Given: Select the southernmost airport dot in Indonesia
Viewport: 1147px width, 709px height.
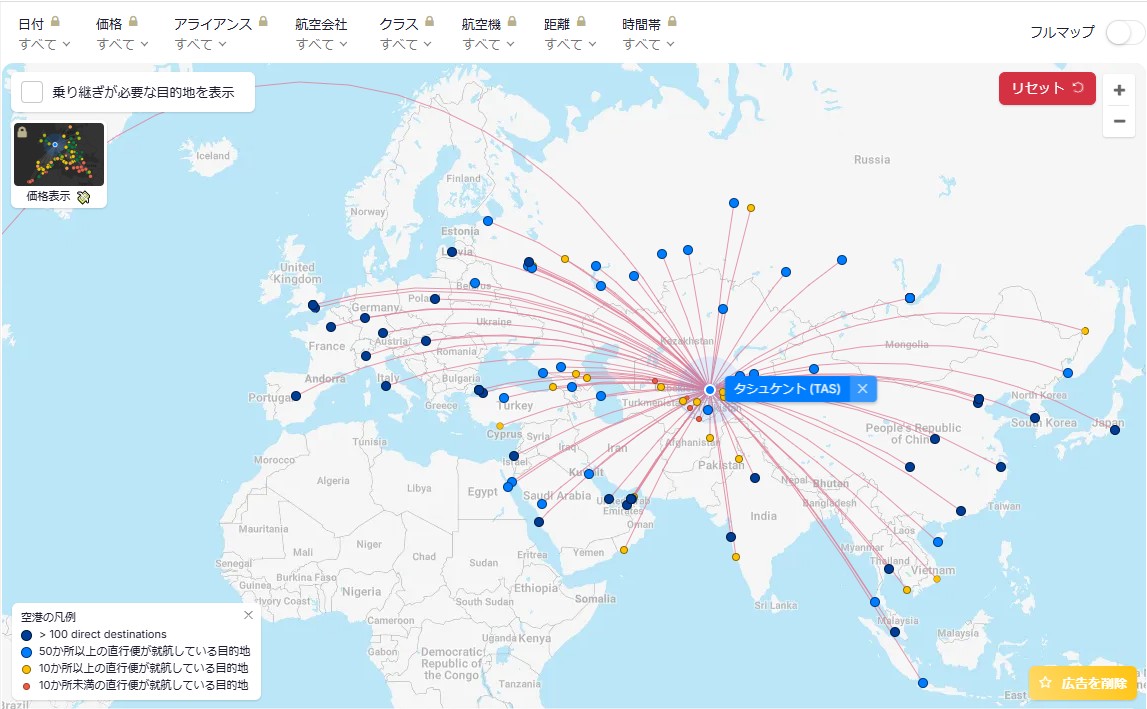Looking at the screenshot, I should pyautogui.click(x=922, y=683).
